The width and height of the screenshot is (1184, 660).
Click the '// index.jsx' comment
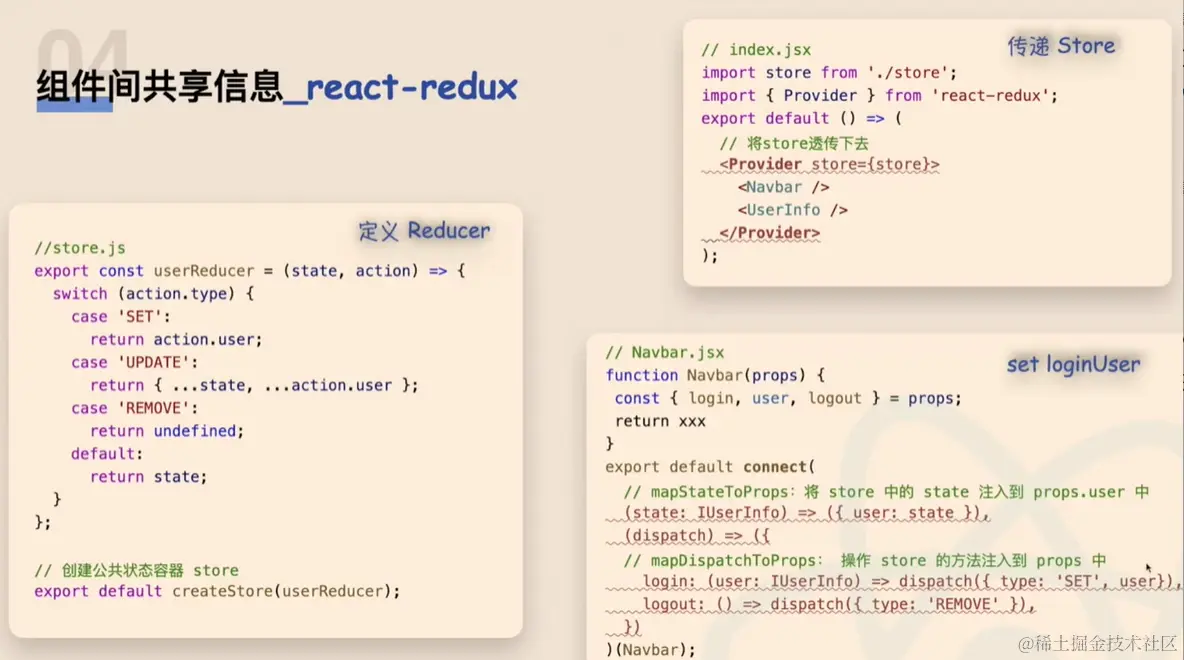pos(756,50)
